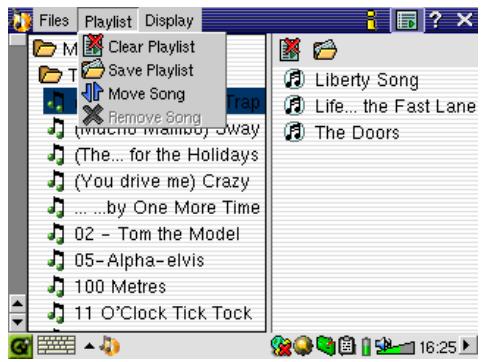Select the song ending in Sway

point(167,129)
